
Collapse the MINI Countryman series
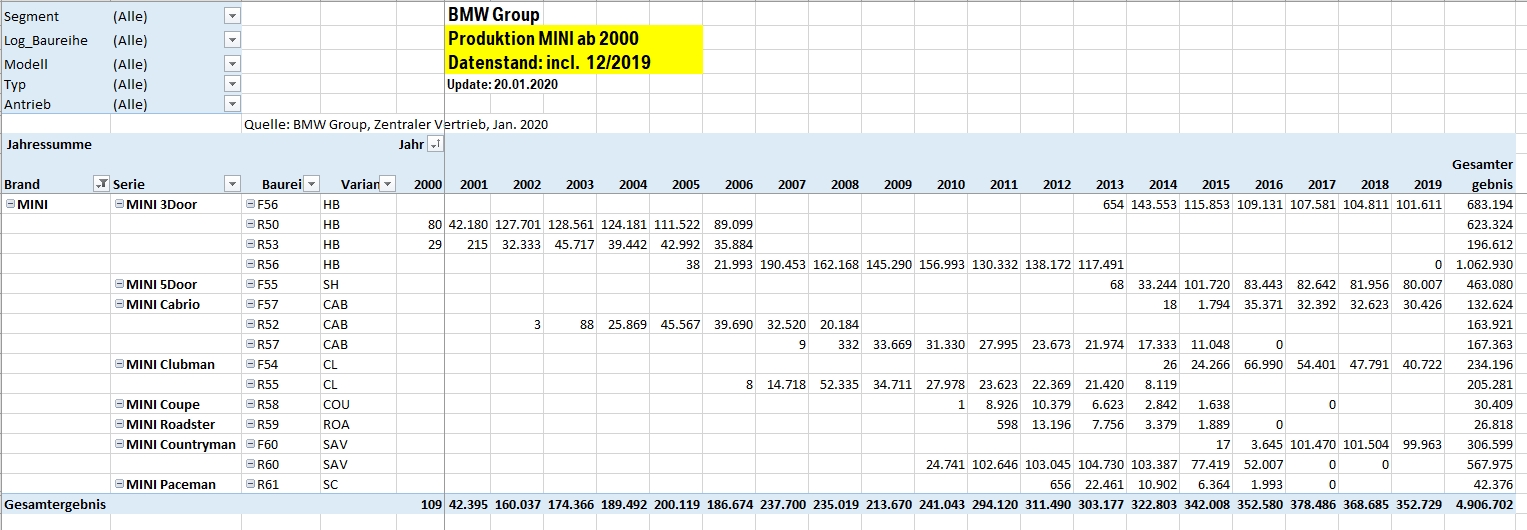(119, 444)
